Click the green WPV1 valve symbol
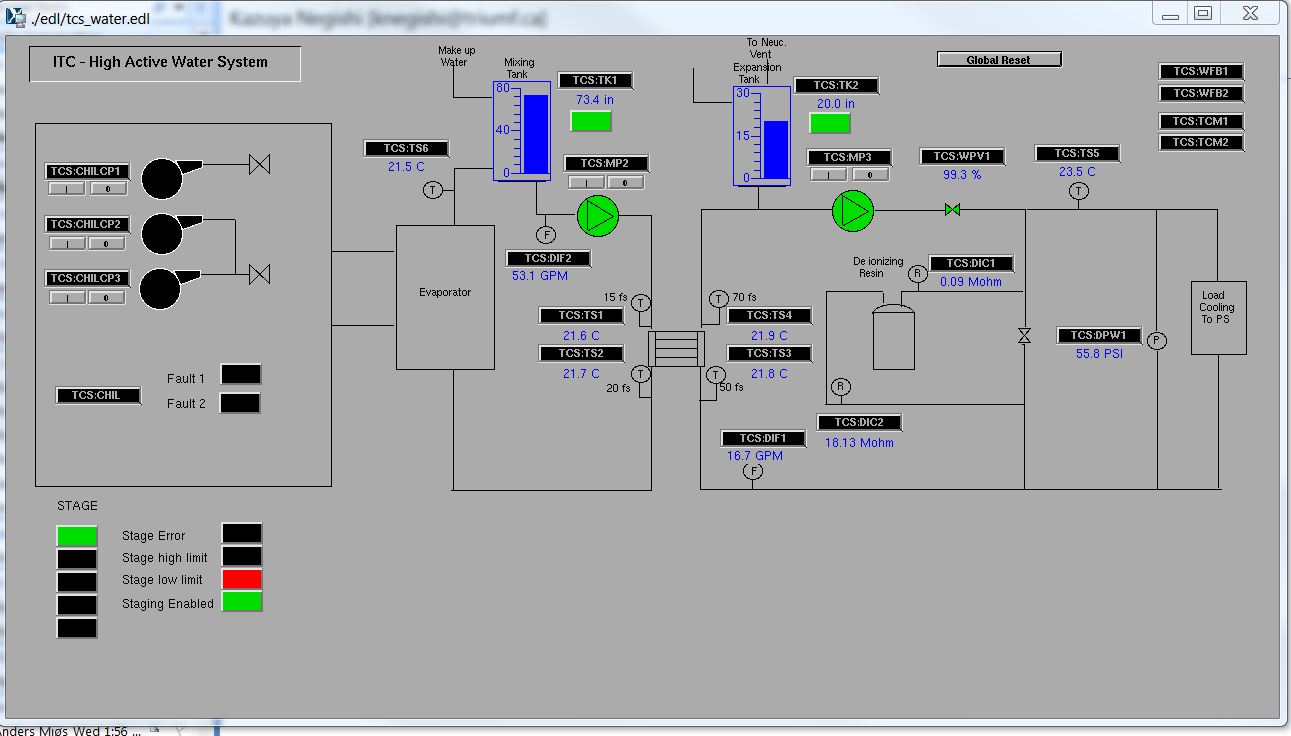This screenshot has width=1291, height=736. [x=953, y=210]
